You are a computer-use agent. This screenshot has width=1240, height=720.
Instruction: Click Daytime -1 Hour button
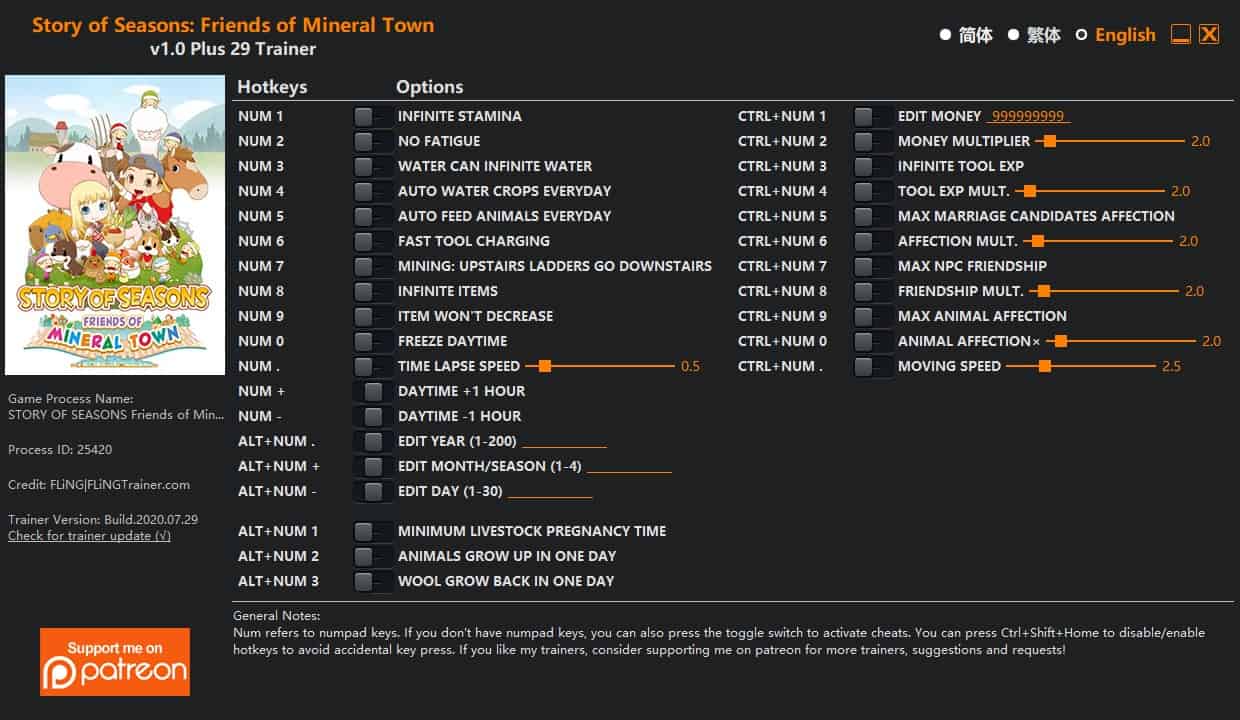(x=373, y=416)
